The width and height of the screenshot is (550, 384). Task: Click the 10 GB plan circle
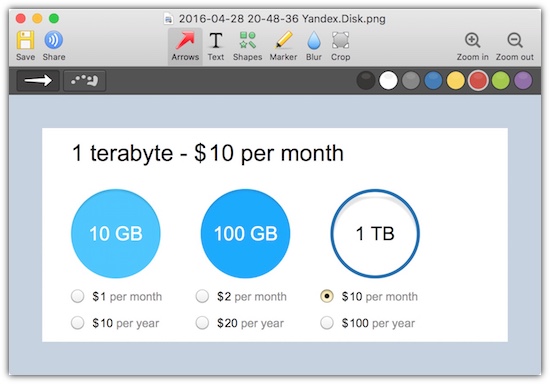pos(116,234)
